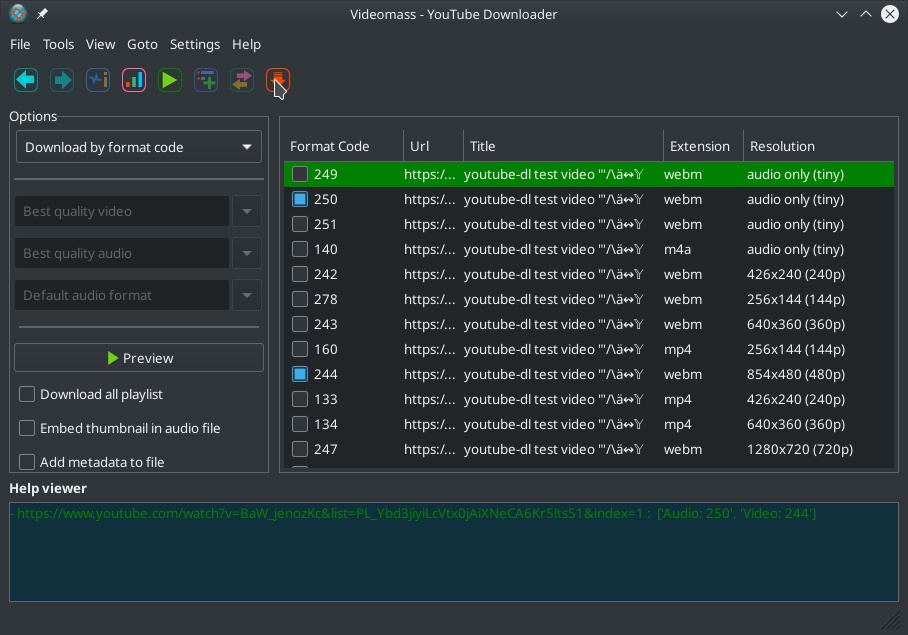
Task: Open the File menu
Action: click(x=20, y=45)
